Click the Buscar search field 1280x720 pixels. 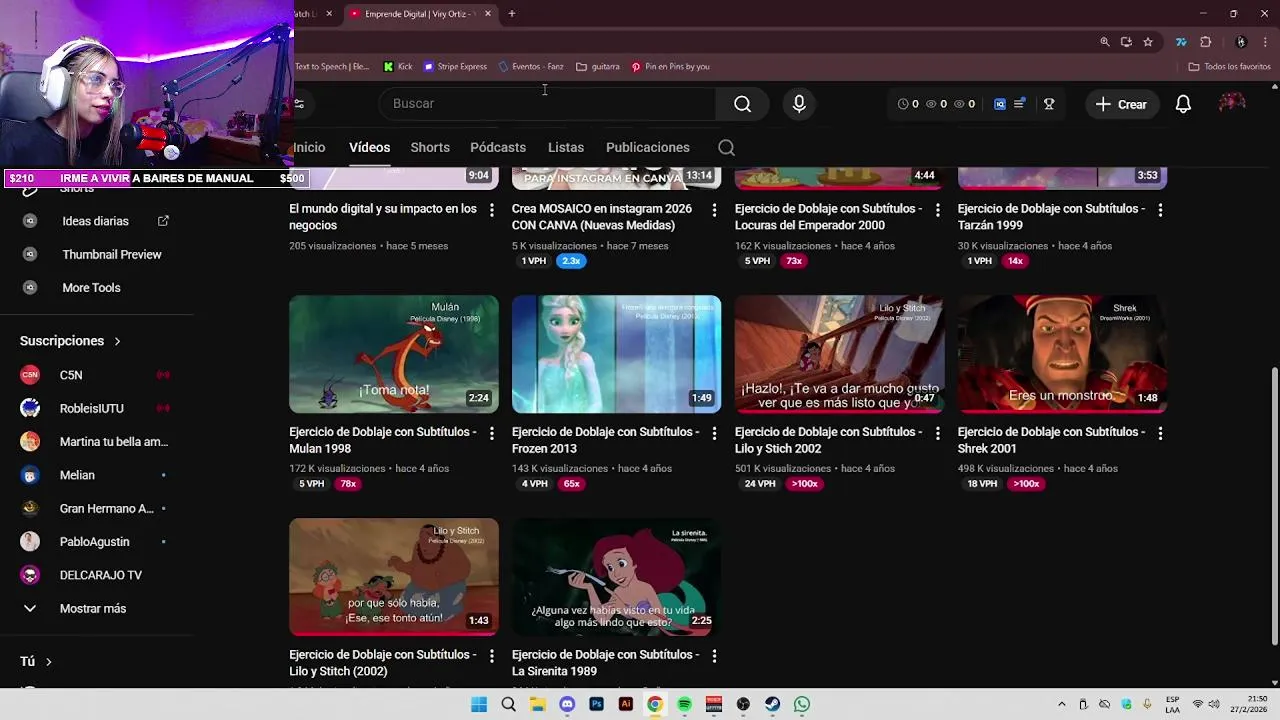tap(547, 104)
